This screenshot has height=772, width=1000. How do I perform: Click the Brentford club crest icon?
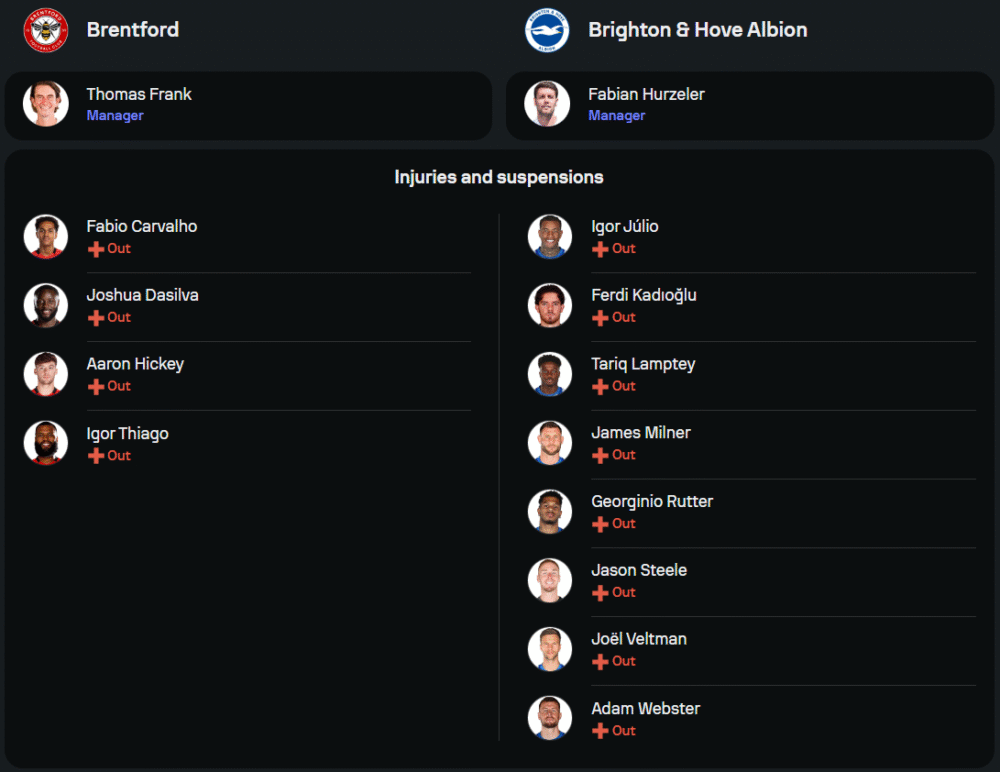tap(46, 30)
